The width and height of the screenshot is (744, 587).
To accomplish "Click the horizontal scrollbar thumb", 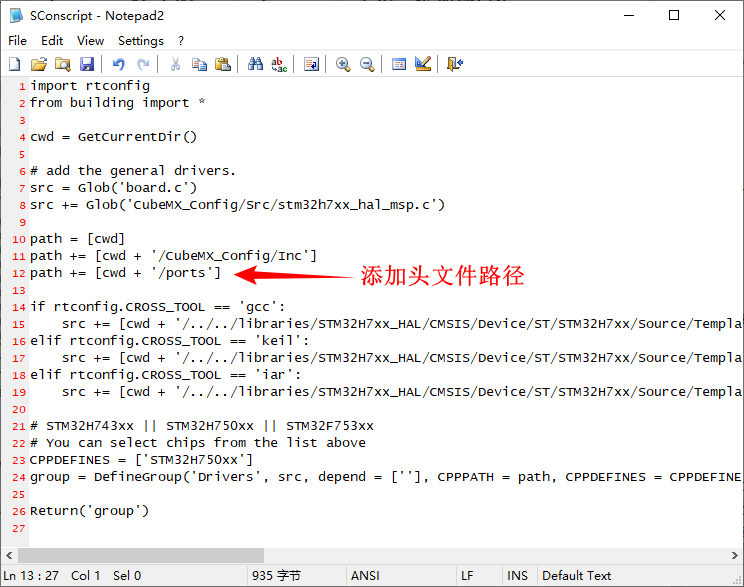I will [x=140, y=555].
